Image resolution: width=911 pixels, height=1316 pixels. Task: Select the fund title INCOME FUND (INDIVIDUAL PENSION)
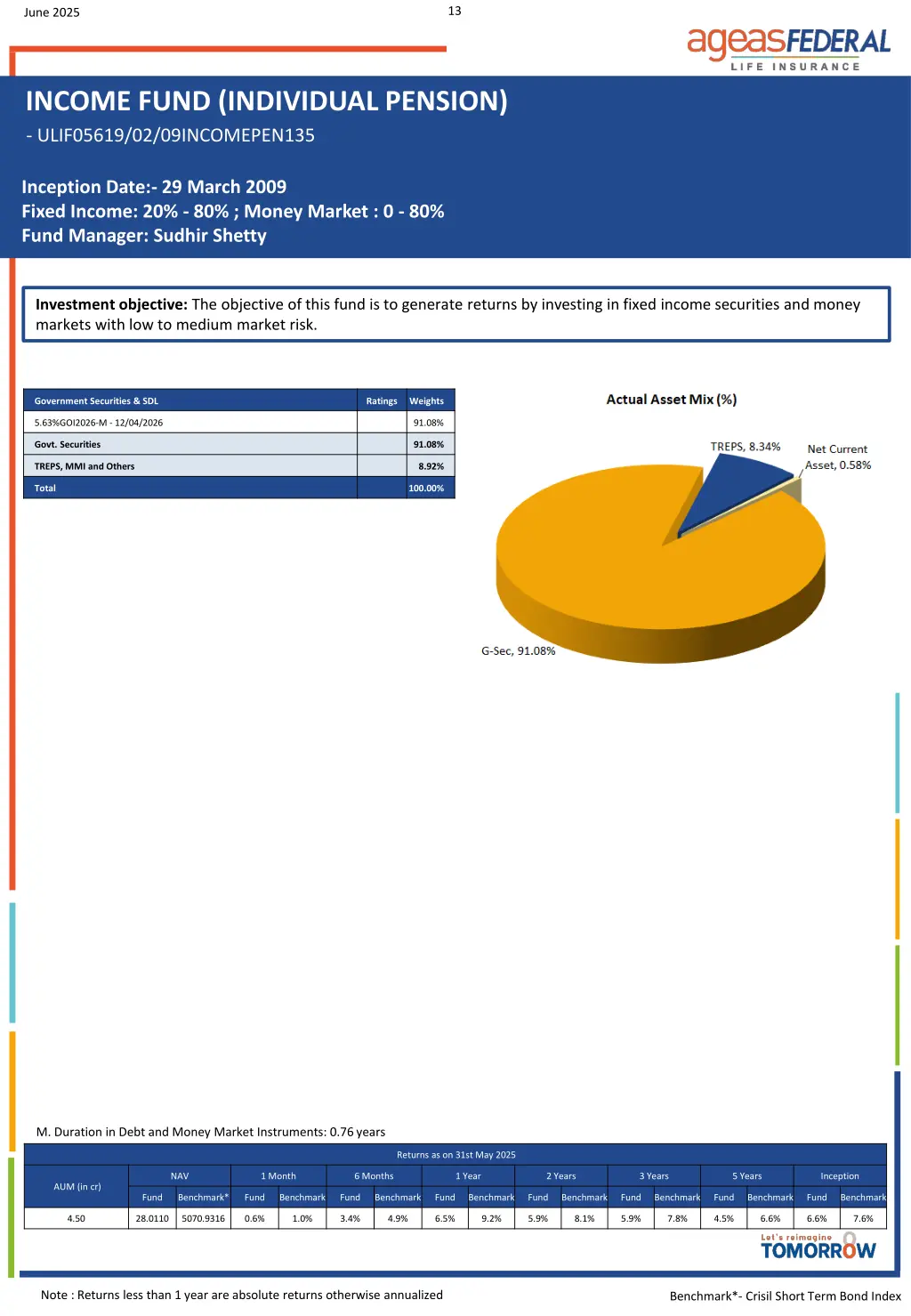[266, 101]
